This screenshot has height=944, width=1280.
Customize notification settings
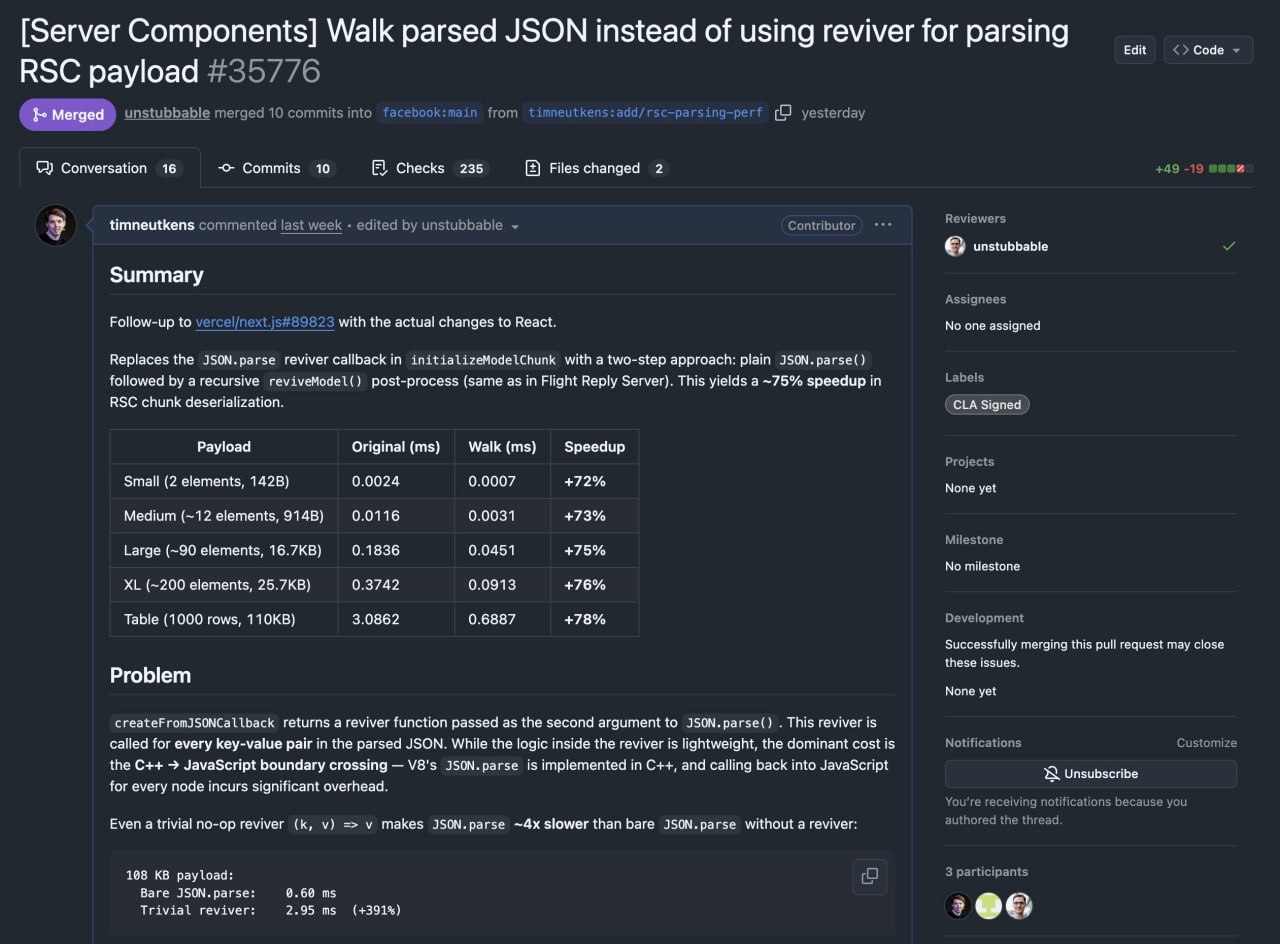pos(1206,743)
